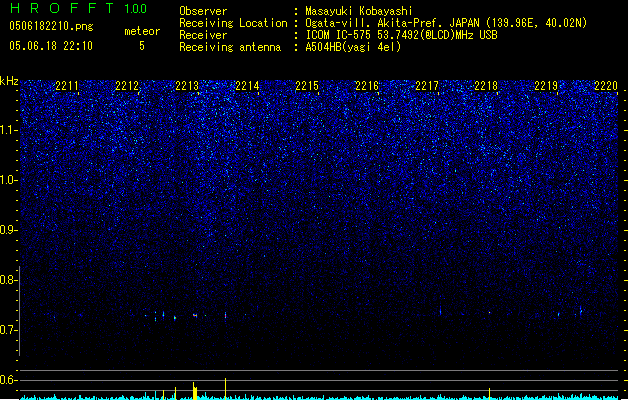Select the Ogata-vill. Akita-Pref. JAPAN location text
Image resolution: width=629 pixels, height=400 pixels.
point(446,23)
